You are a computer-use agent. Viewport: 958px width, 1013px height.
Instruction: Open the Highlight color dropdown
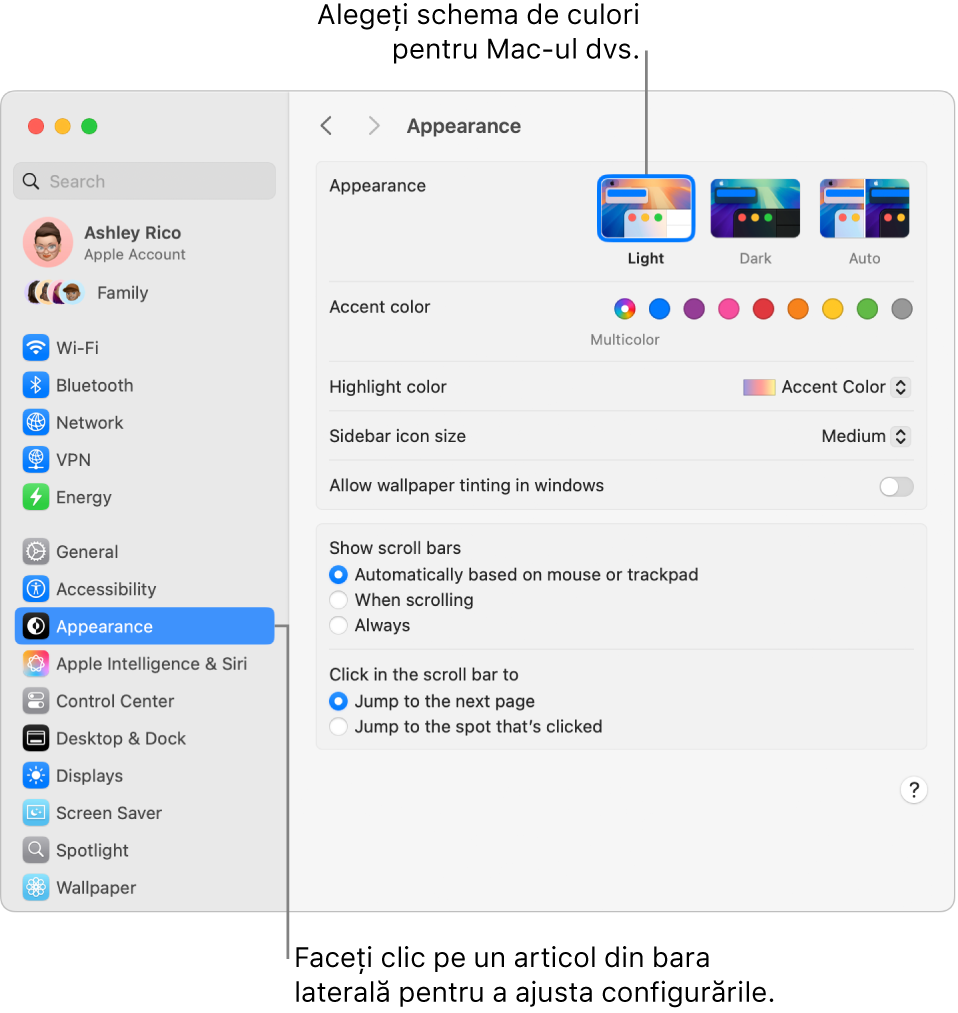825,387
